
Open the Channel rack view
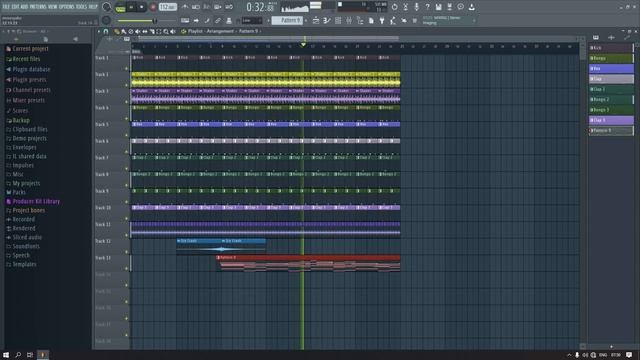click(x=338, y=20)
